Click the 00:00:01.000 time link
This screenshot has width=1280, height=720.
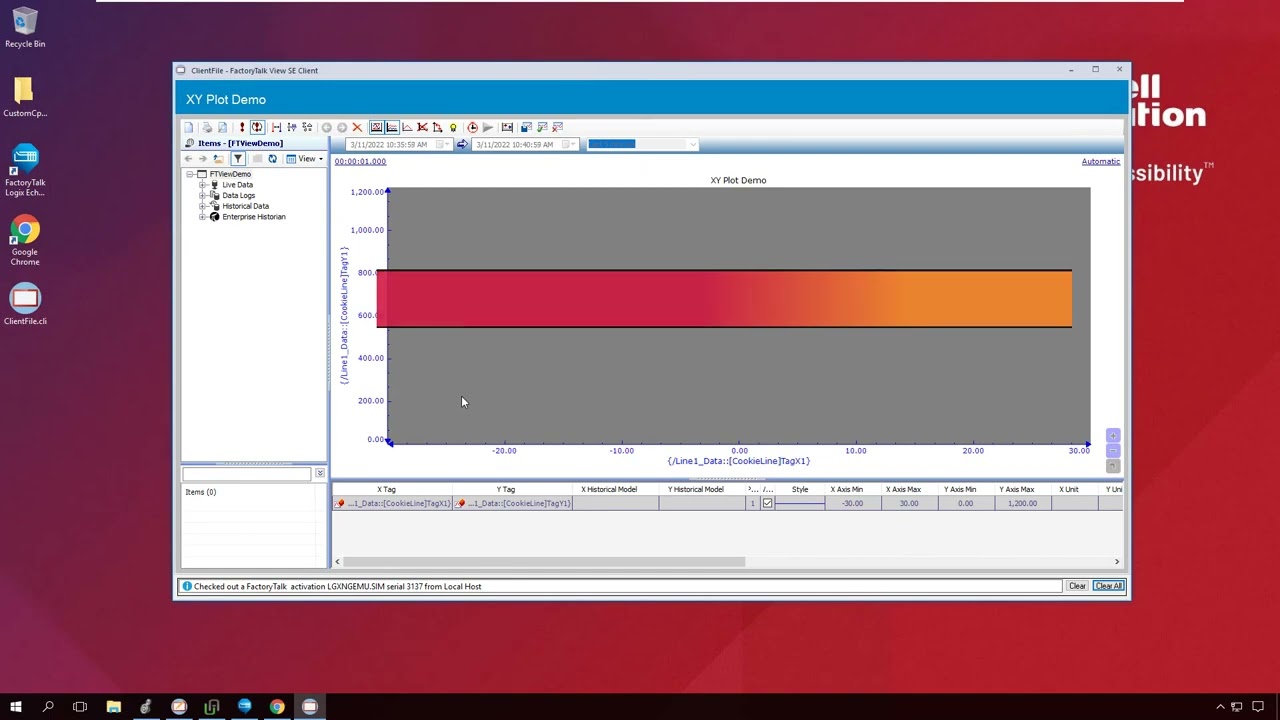pos(360,161)
